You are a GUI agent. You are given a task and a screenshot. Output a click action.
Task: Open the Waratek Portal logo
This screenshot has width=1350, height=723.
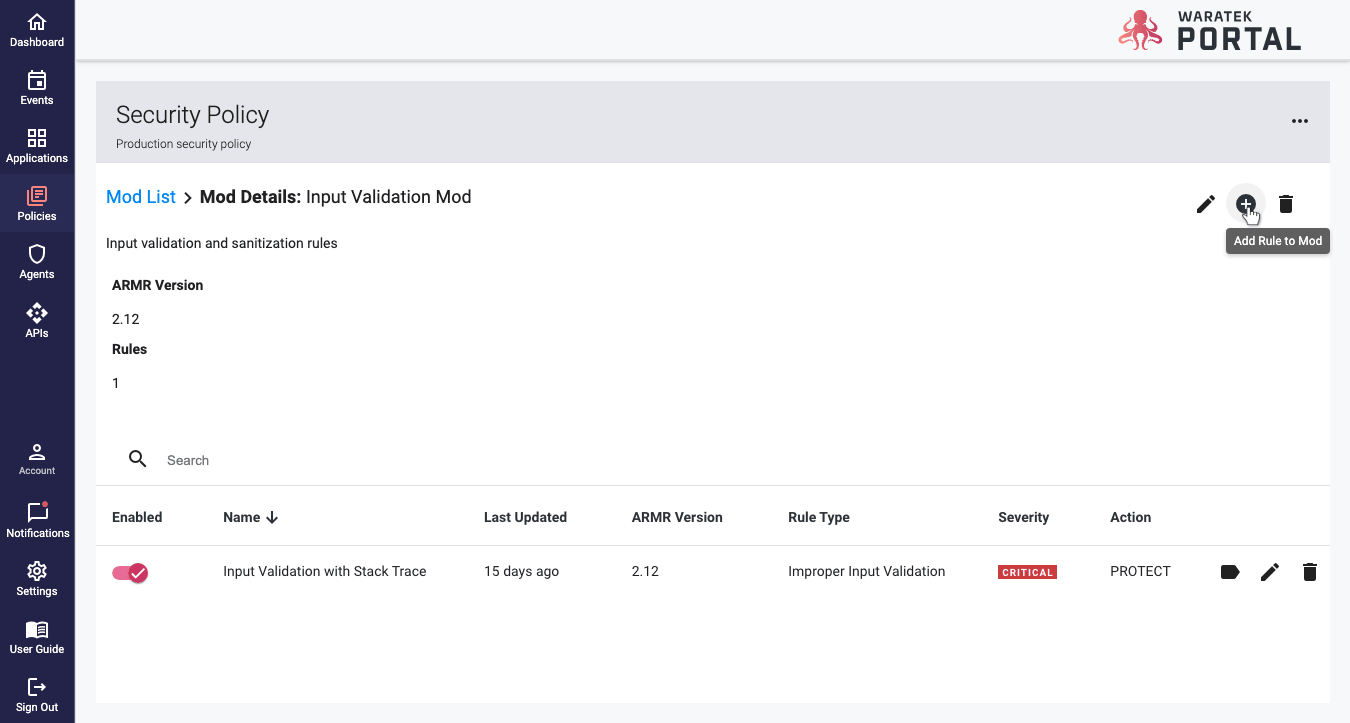tap(1209, 30)
